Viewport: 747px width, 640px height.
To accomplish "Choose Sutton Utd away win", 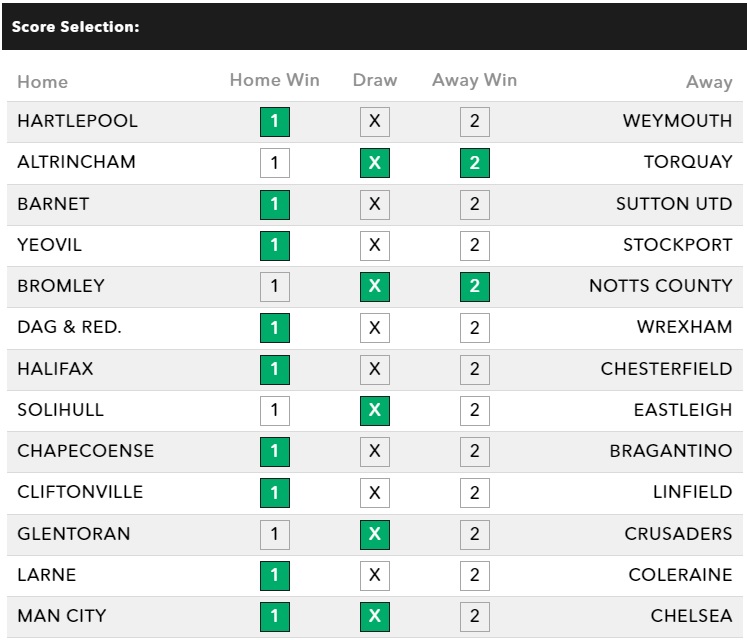I will pos(475,204).
